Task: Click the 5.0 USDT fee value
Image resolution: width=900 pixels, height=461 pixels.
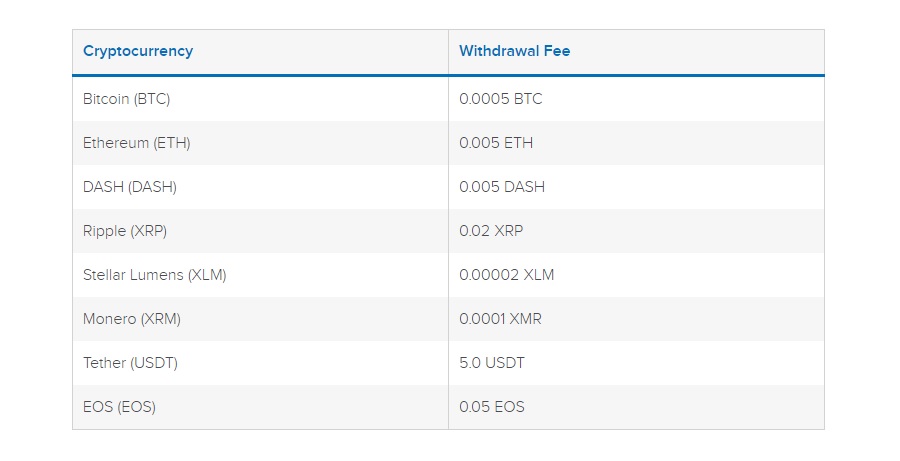Action: pos(492,363)
